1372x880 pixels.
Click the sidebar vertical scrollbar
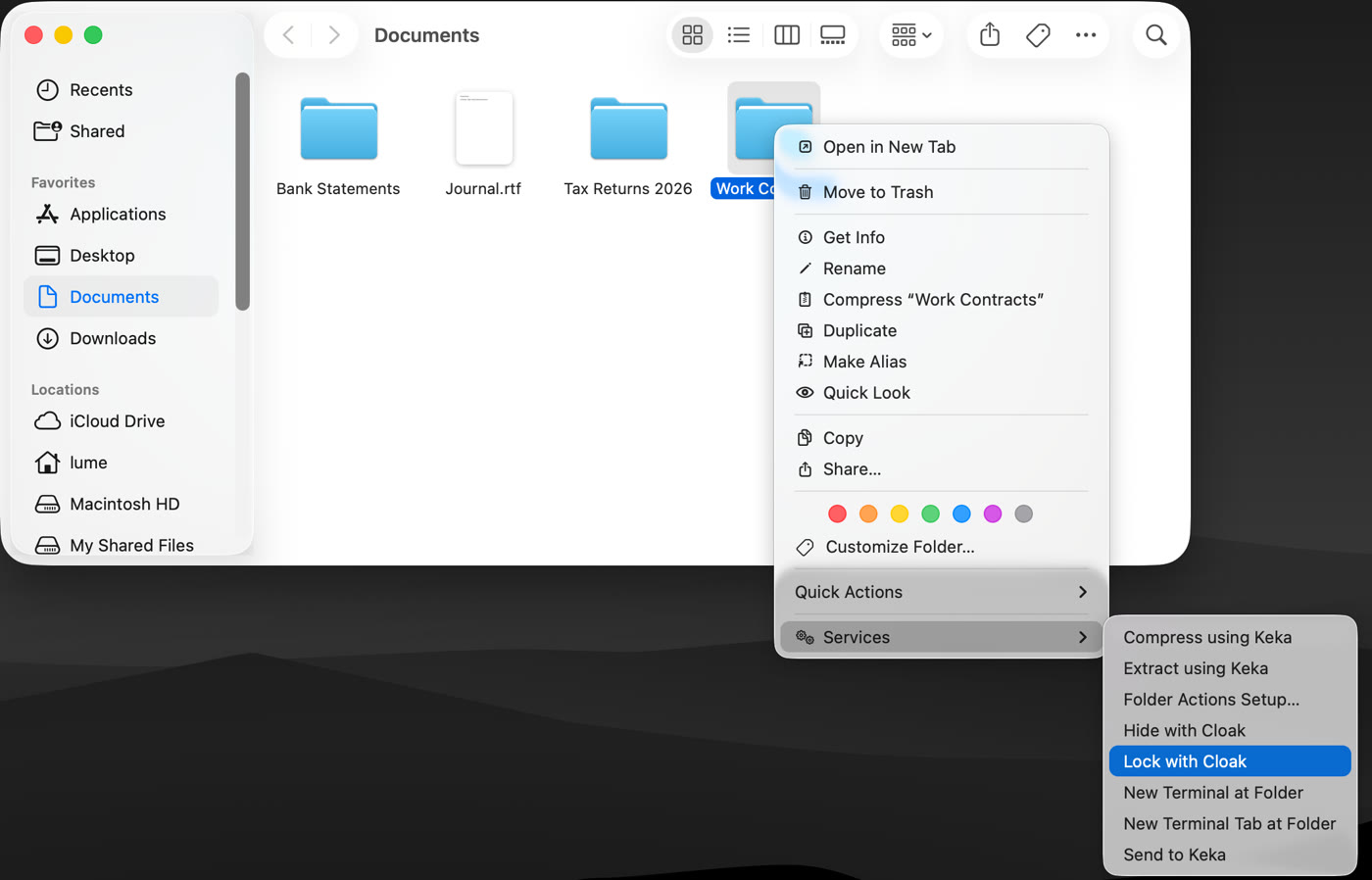[242, 191]
